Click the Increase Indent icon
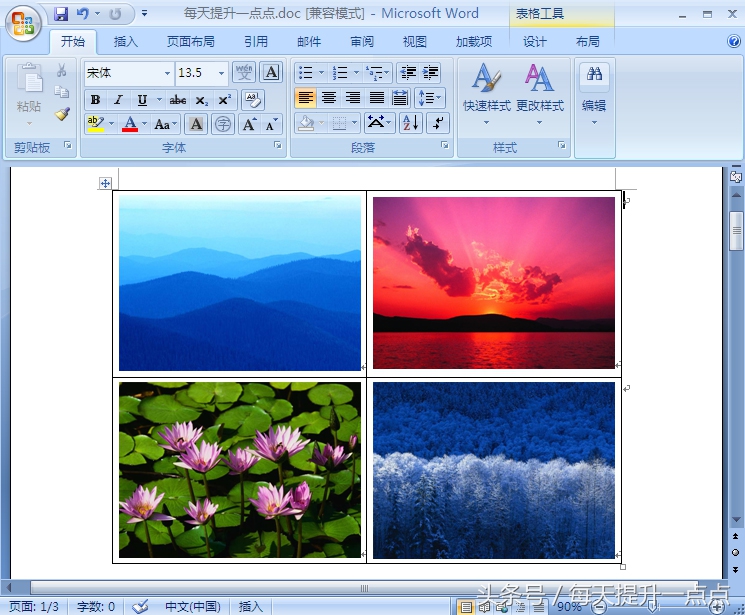Image resolution: width=745 pixels, height=615 pixels. 430,73
